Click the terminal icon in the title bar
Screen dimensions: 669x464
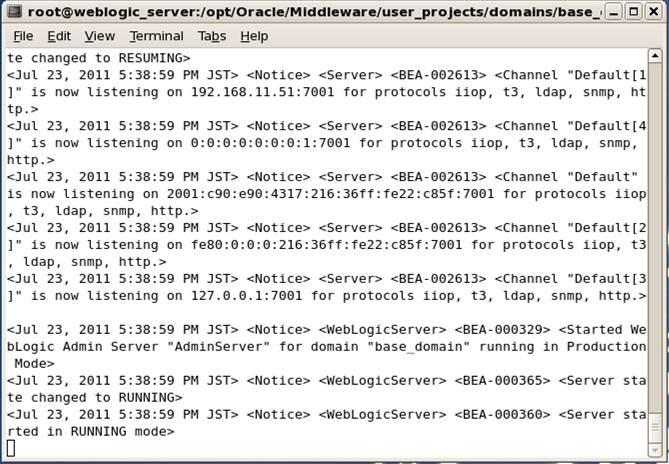14,11
